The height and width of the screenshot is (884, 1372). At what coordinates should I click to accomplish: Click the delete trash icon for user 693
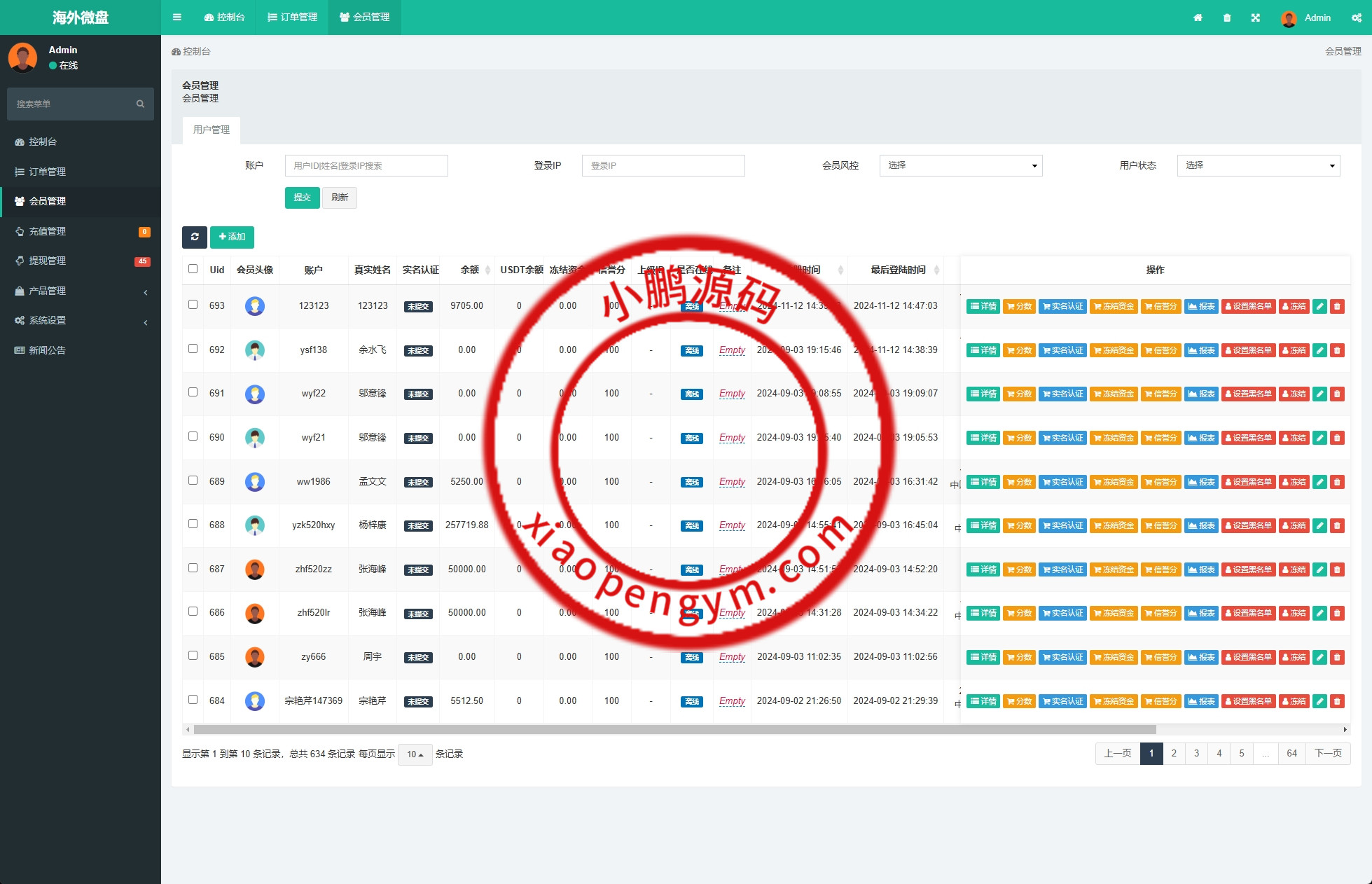(x=1337, y=306)
